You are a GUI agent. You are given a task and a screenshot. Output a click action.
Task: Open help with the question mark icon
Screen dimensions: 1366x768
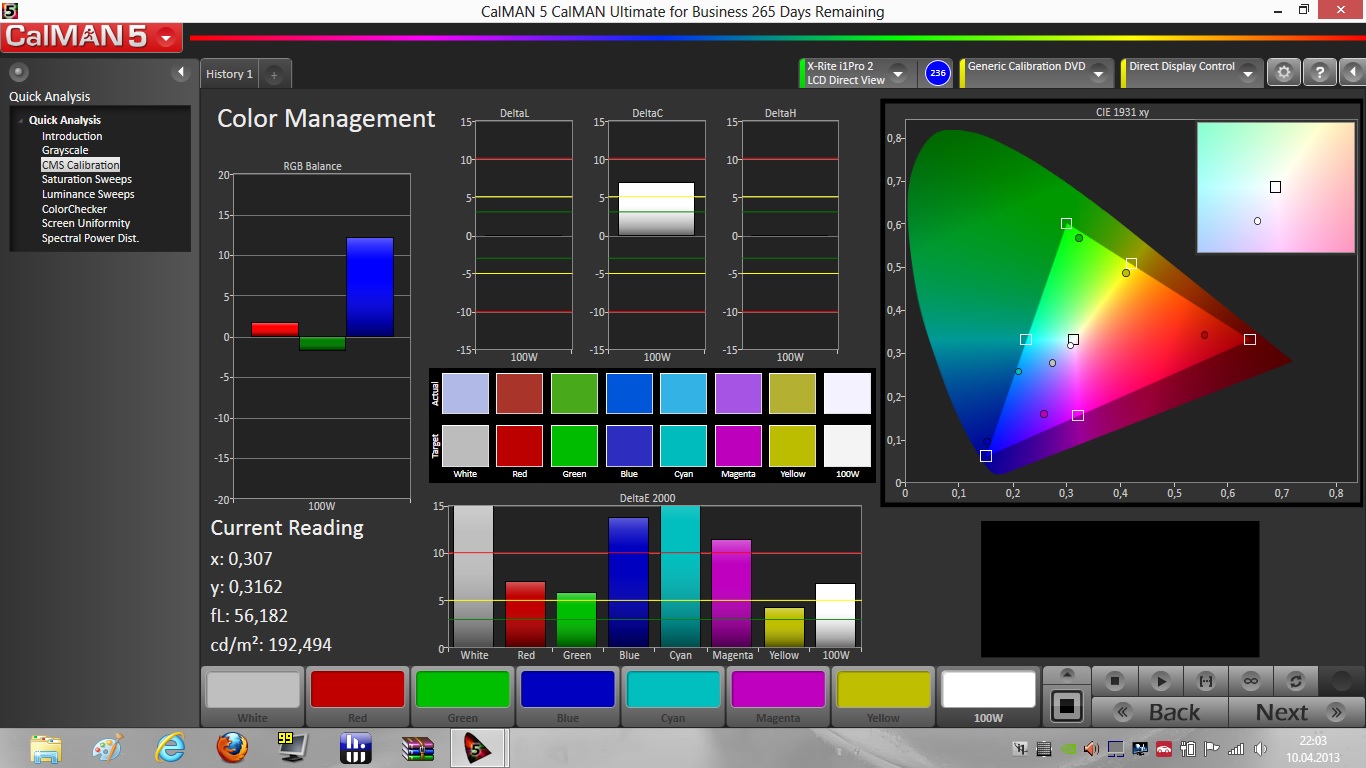(1320, 73)
